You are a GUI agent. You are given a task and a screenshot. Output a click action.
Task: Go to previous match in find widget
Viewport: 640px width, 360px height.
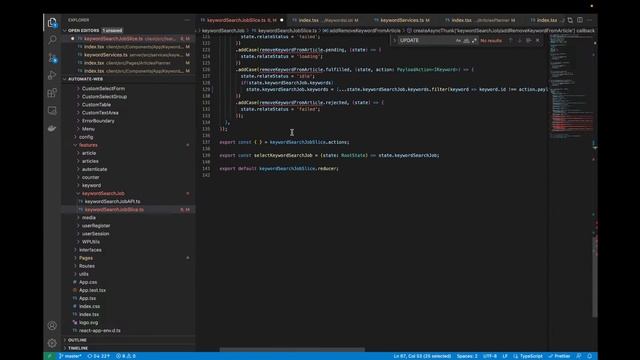511,40
